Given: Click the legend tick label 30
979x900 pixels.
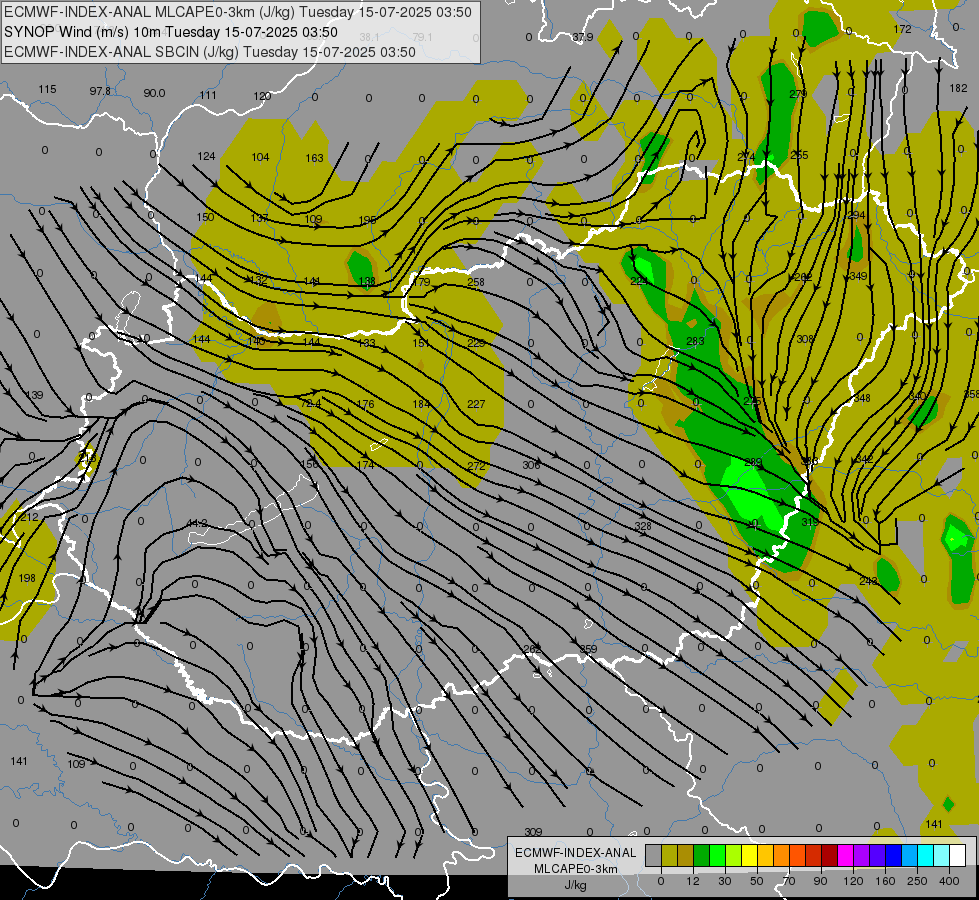Looking at the screenshot, I should [x=725, y=881].
